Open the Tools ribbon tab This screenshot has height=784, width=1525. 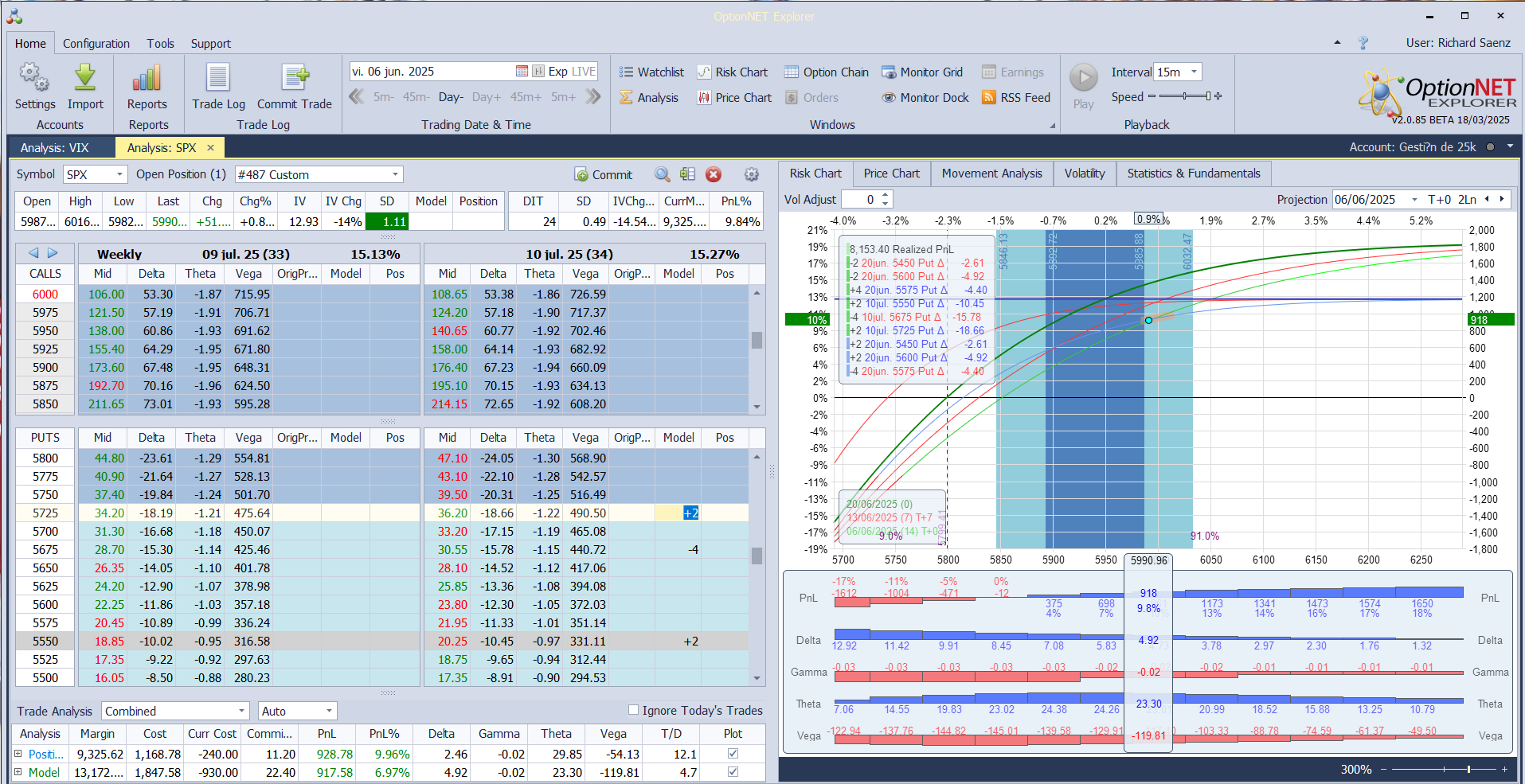(160, 44)
